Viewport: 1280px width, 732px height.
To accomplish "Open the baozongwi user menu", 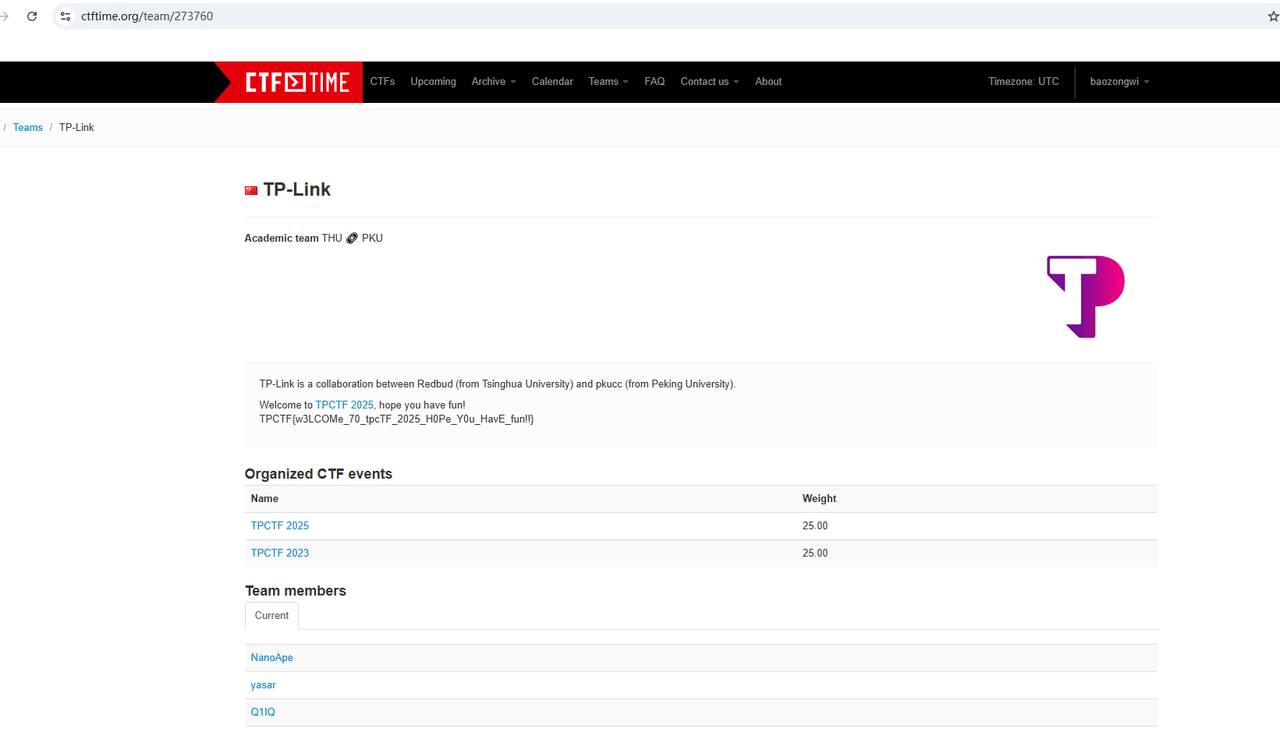I will (x=1119, y=82).
